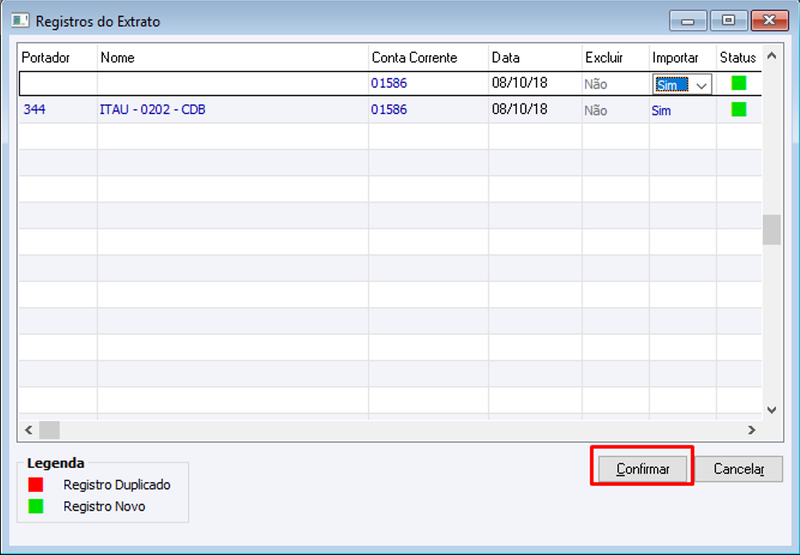800x555 pixels.
Task: Click red Registro Duplicado legend swatch
Action: tap(36, 484)
